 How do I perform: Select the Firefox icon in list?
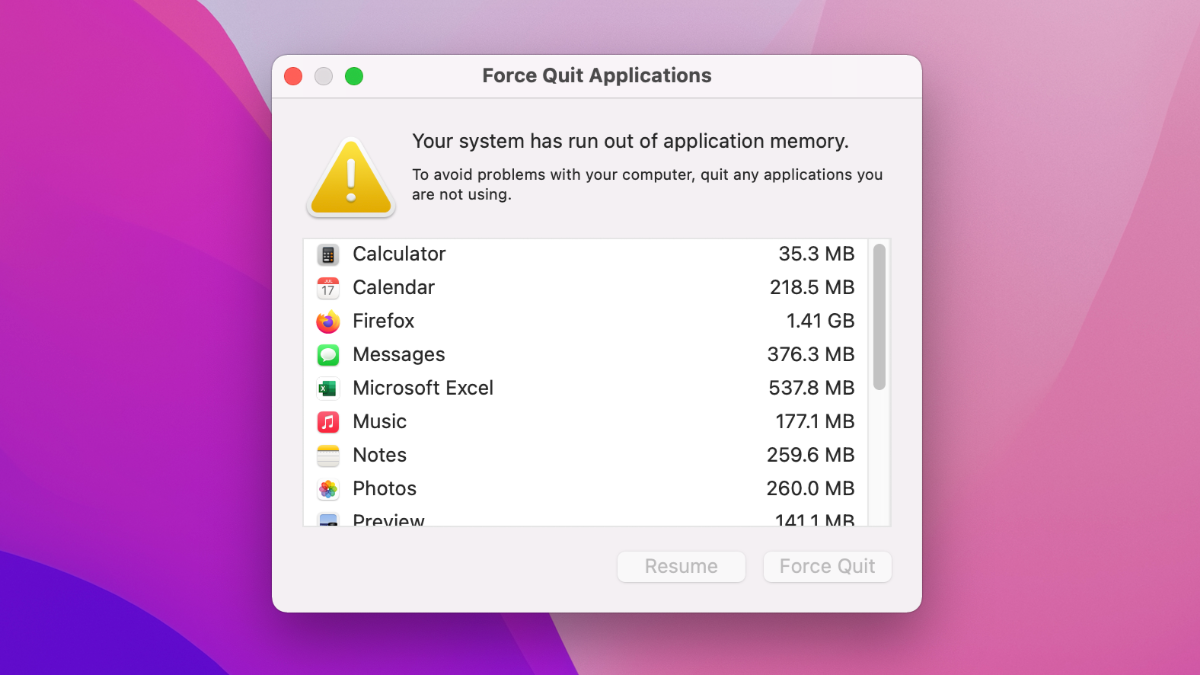click(x=328, y=322)
